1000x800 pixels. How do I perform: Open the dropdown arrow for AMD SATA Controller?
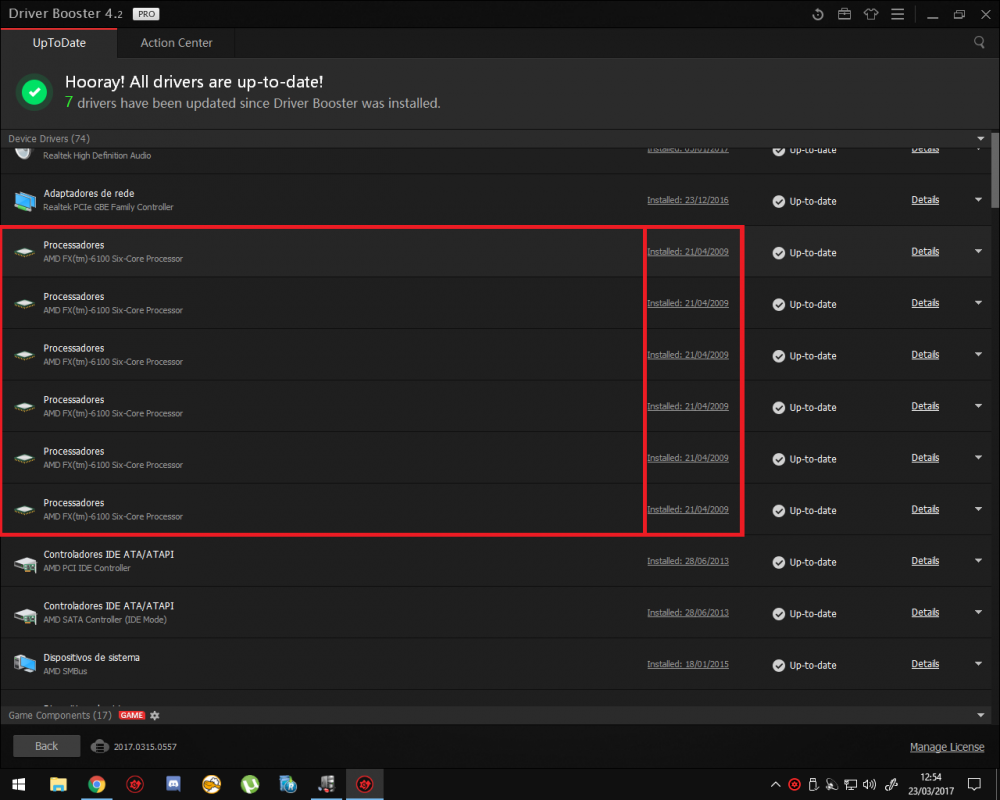(x=978, y=612)
